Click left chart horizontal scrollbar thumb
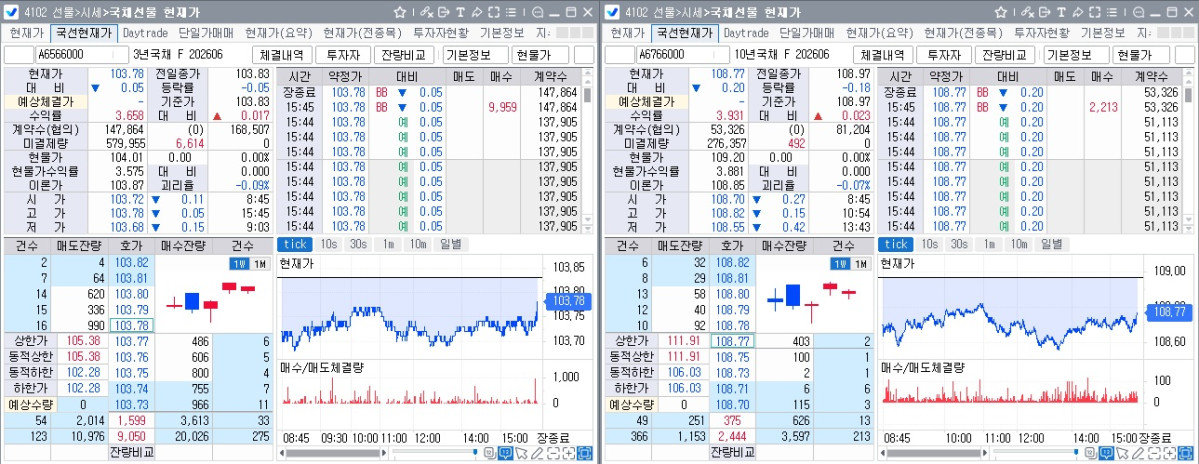Screen dimensions: 1199x464 point(333,453)
